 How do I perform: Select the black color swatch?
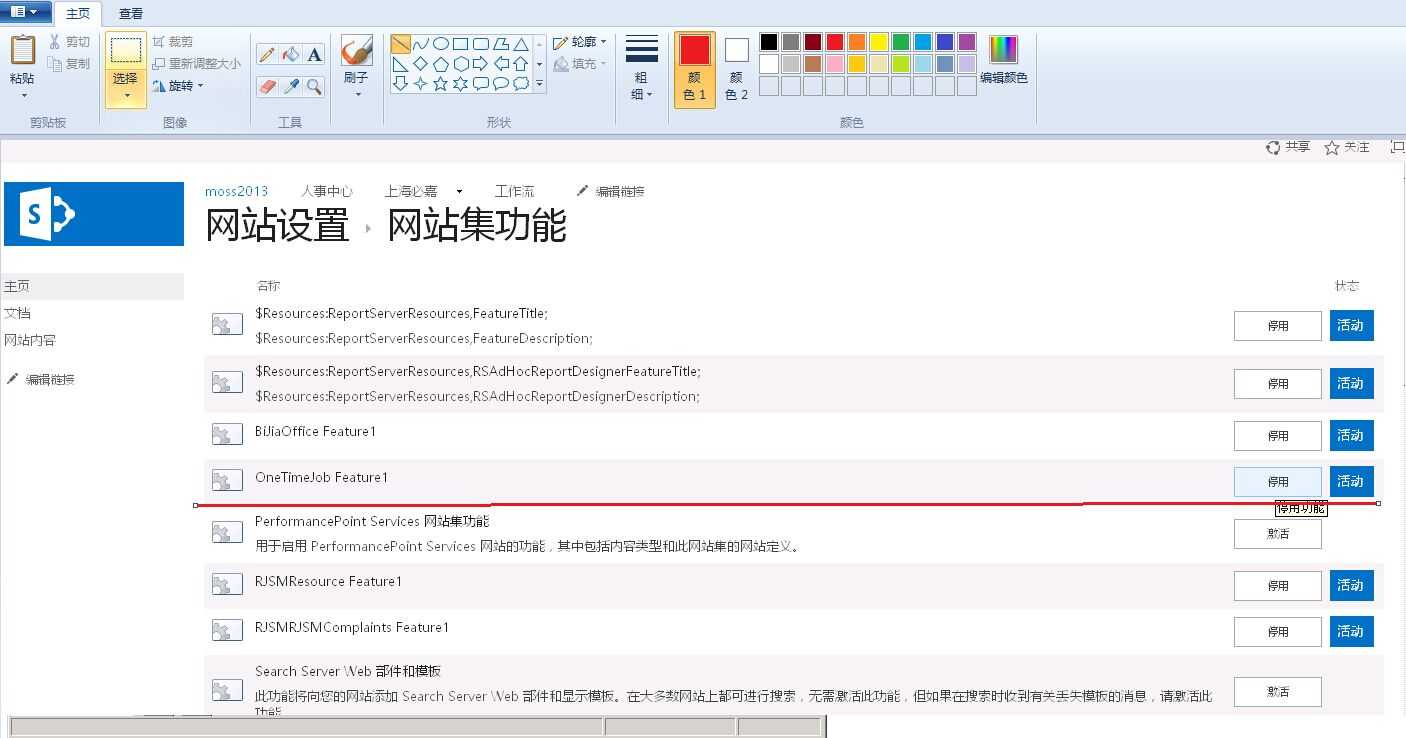pos(769,42)
